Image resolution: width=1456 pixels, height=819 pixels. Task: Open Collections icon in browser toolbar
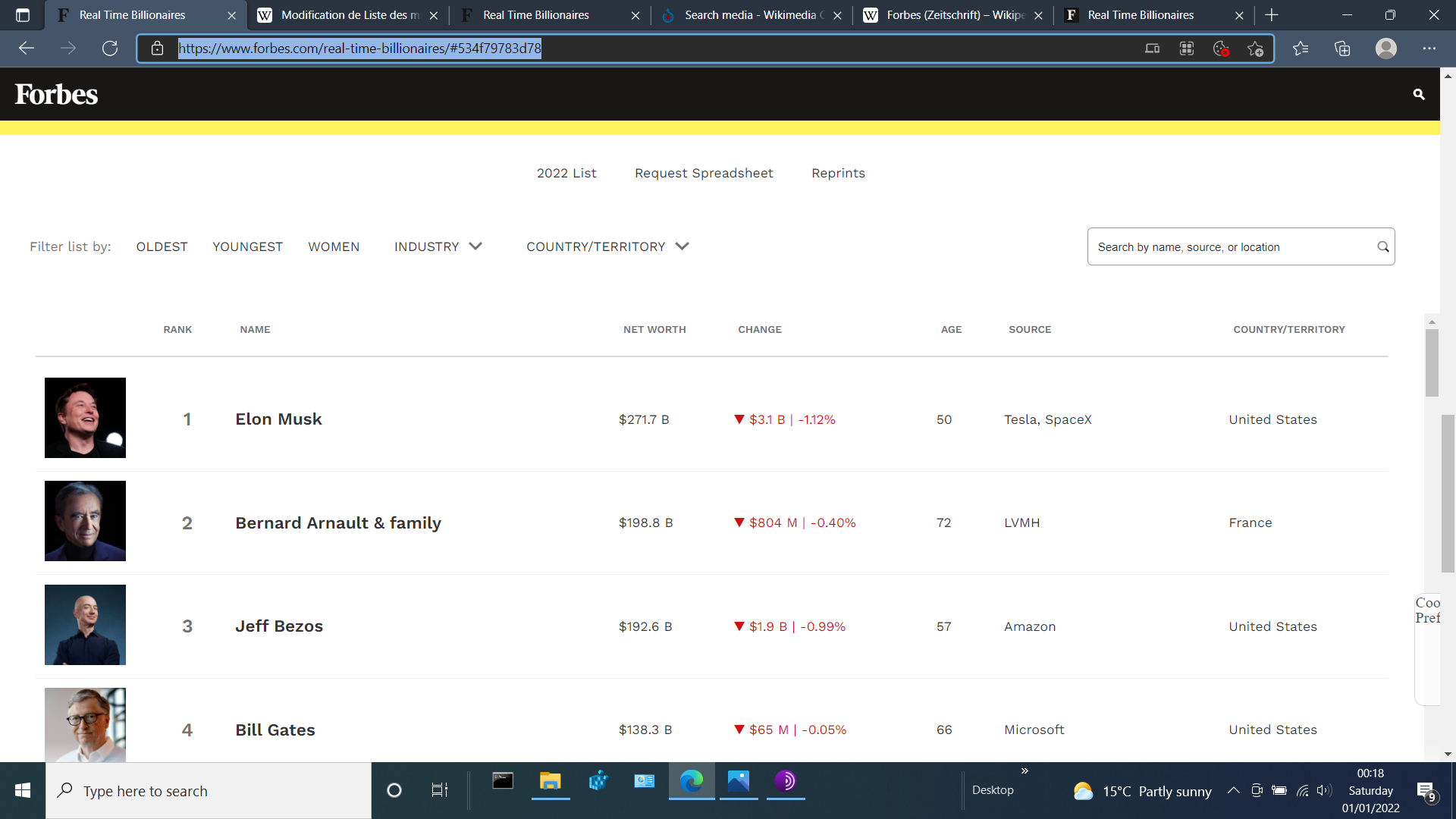[1342, 49]
